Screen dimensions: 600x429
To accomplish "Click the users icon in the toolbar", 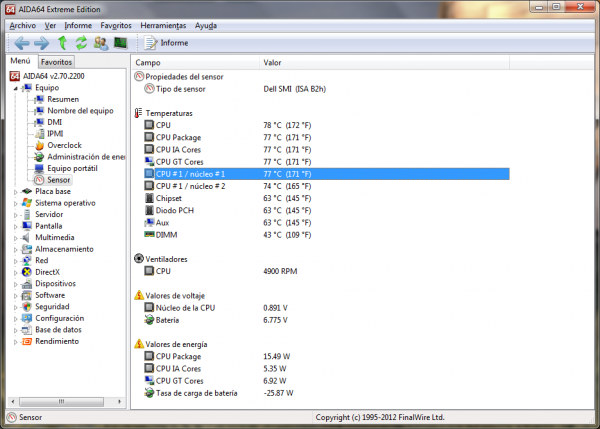I will coord(101,43).
